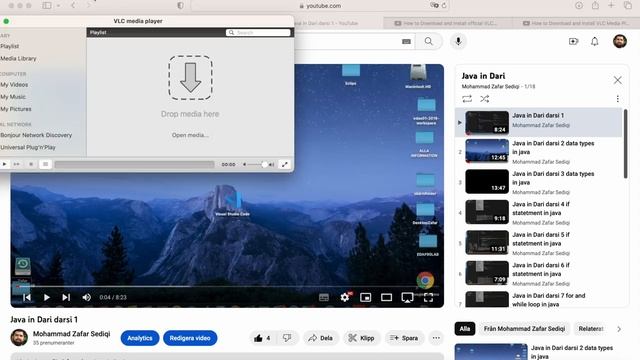
Task: Select the Relaterat filter chip
Action: pyautogui.click(x=591, y=329)
